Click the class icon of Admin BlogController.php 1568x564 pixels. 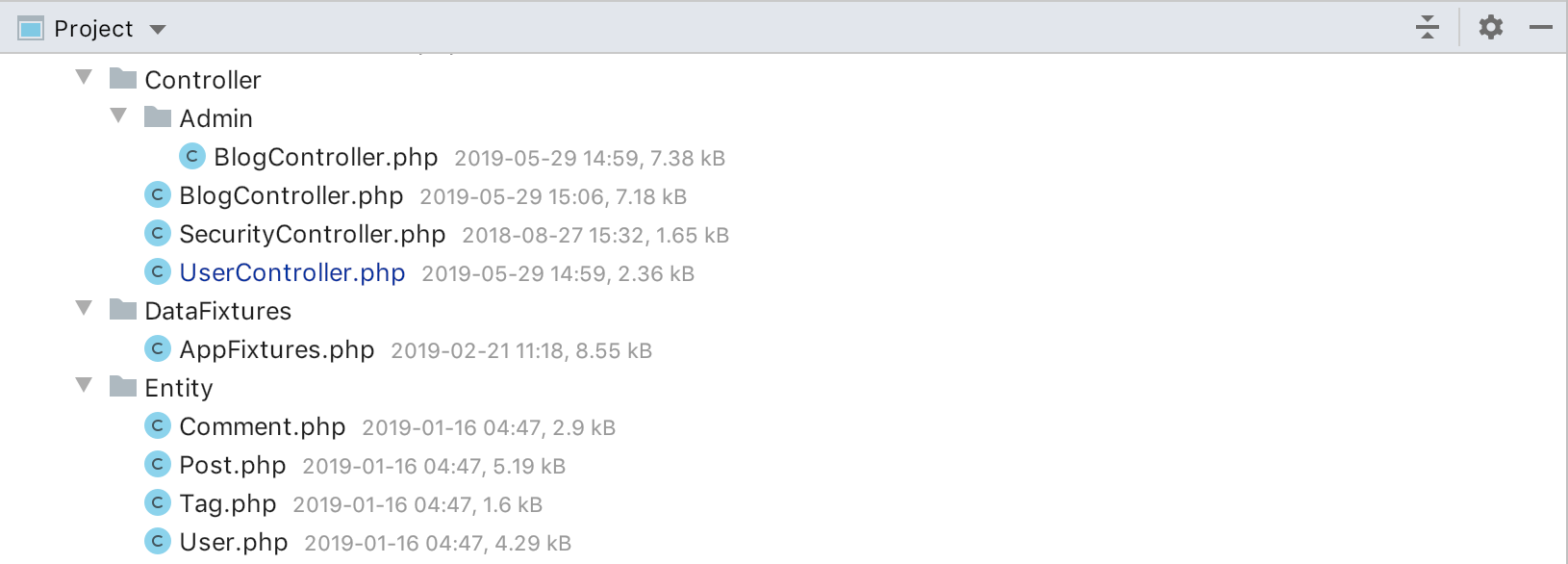(192, 156)
